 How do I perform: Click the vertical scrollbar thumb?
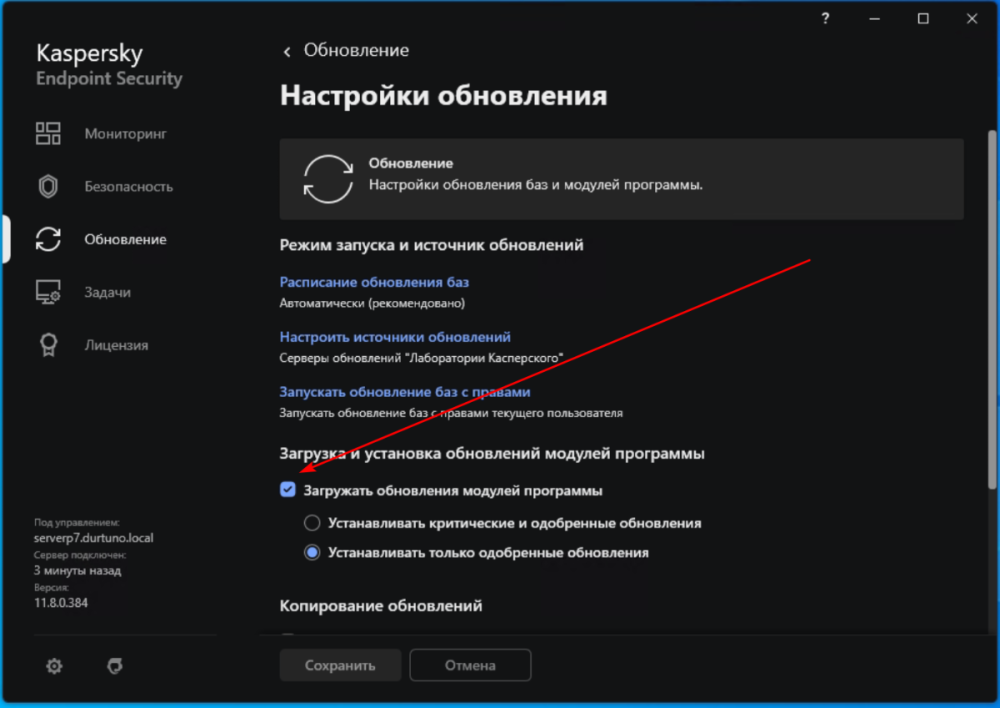[992, 309]
